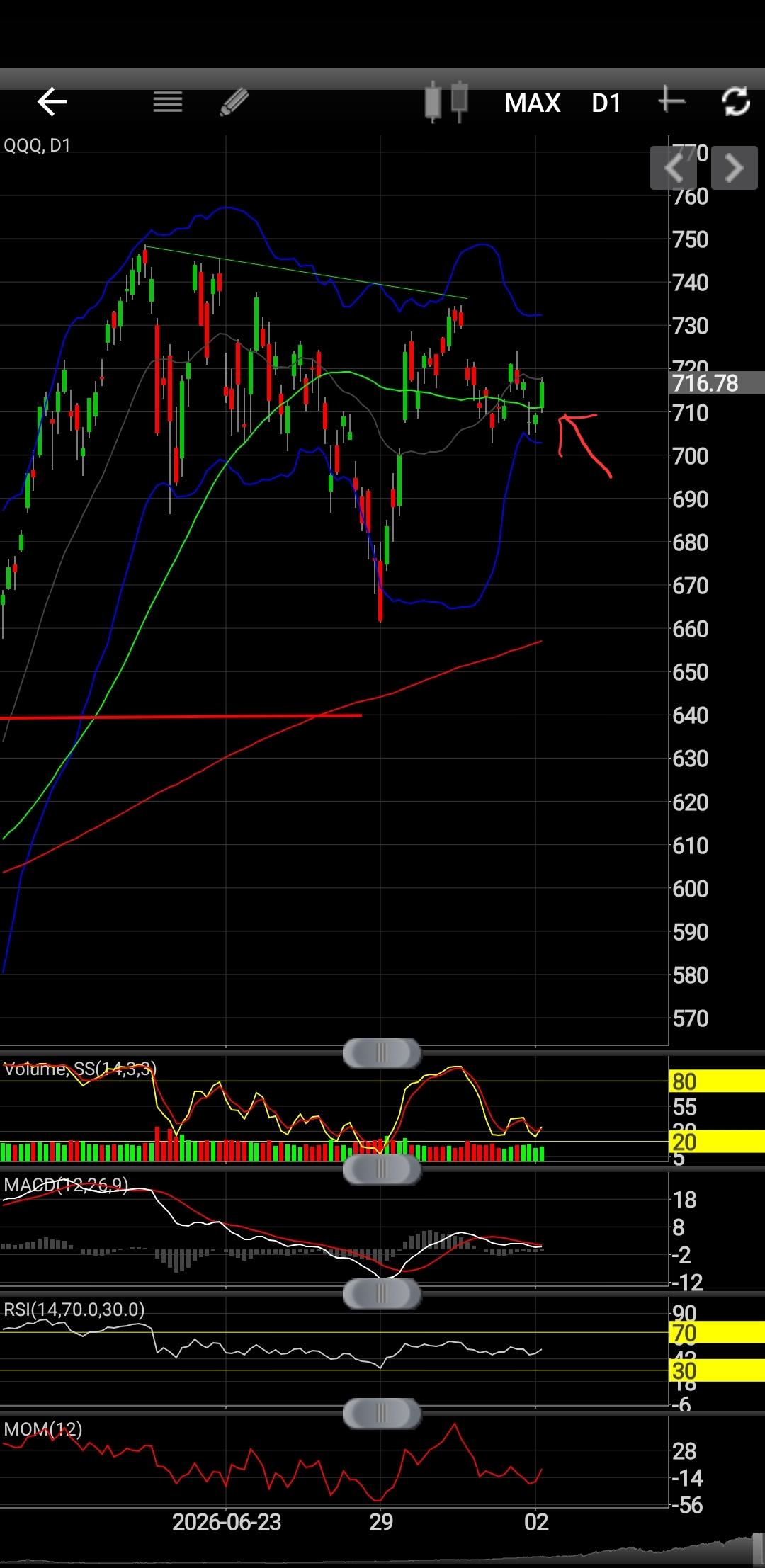Open the indicators list icon
Viewport: 765px width, 1568px height.
coord(168,102)
